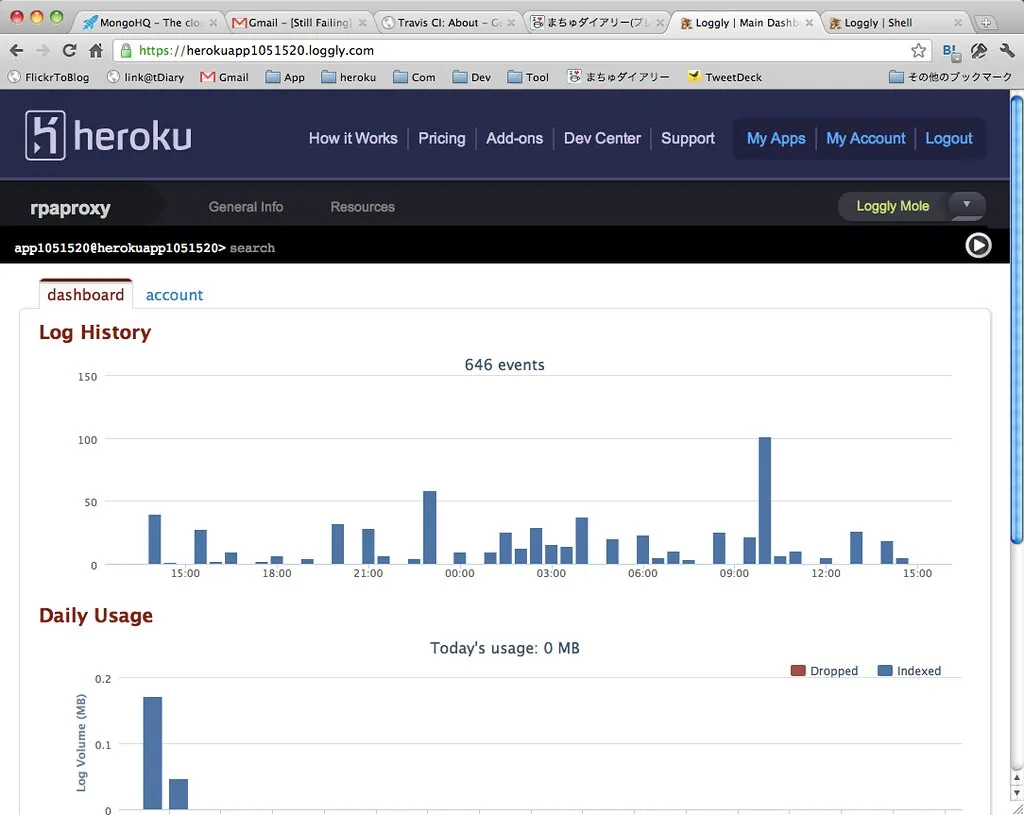Open the heroku bookmarks folder
1024x815 pixels.
pyautogui.click(x=349, y=77)
